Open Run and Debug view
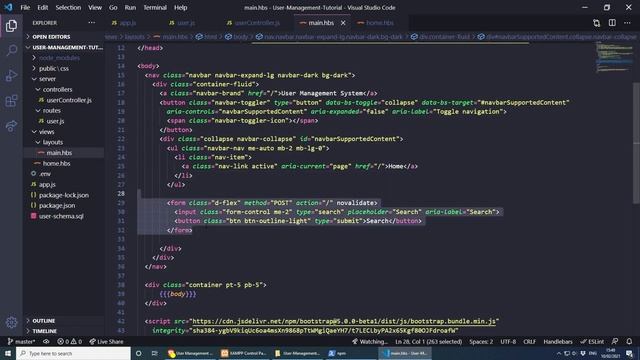The width and height of the screenshot is (640, 360). pyautogui.click(x=11, y=76)
